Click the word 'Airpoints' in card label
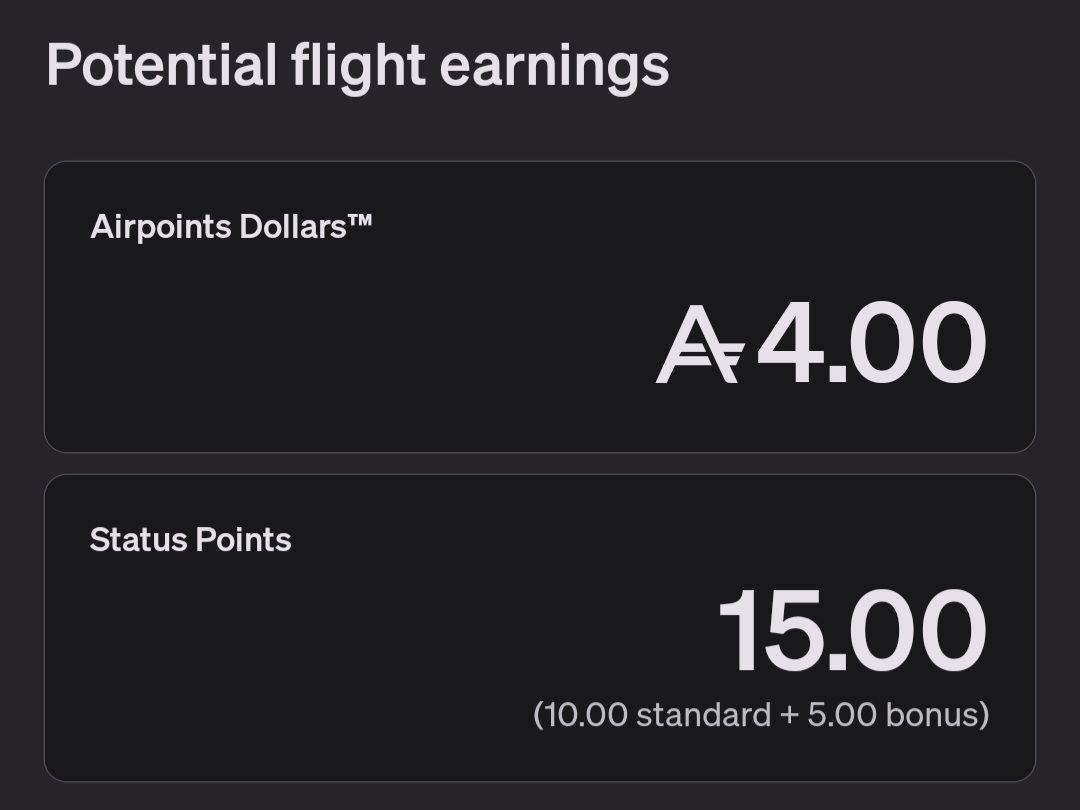Image resolution: width=1080 pixels, height=810 pixels. [160, 228]
